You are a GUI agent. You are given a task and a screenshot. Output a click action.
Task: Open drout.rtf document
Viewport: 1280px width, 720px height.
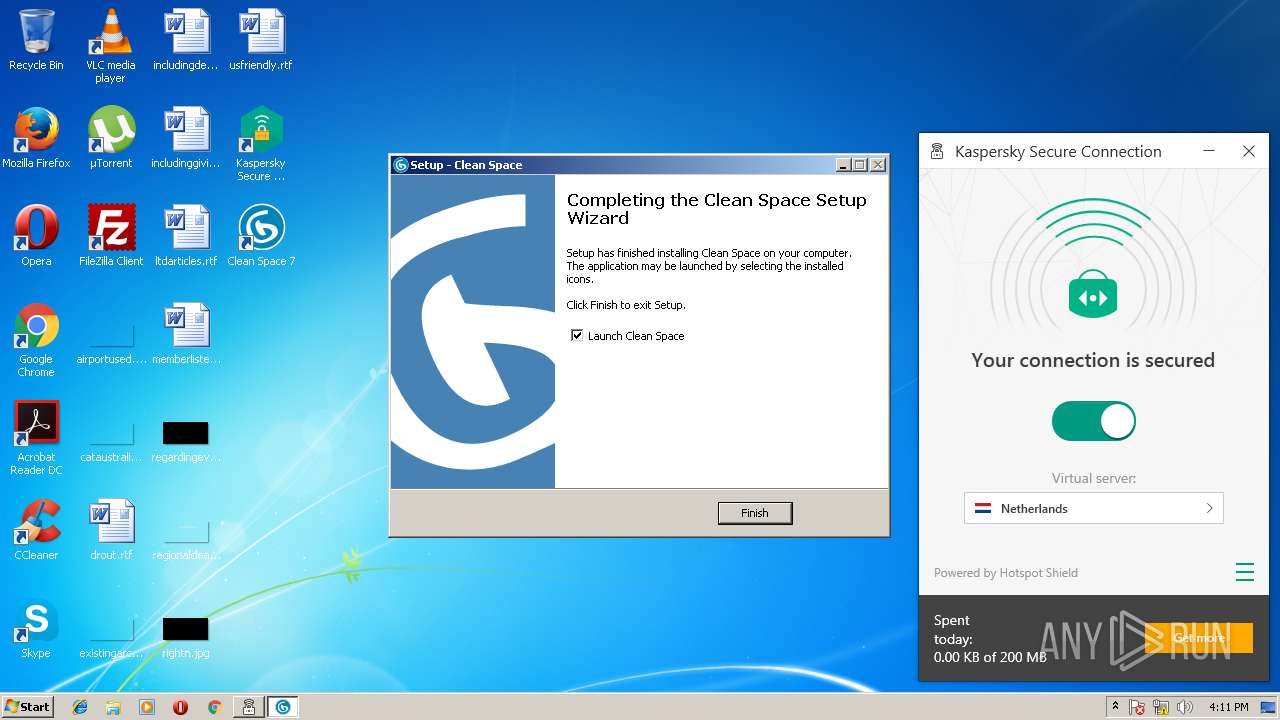(x=111, y=530)
